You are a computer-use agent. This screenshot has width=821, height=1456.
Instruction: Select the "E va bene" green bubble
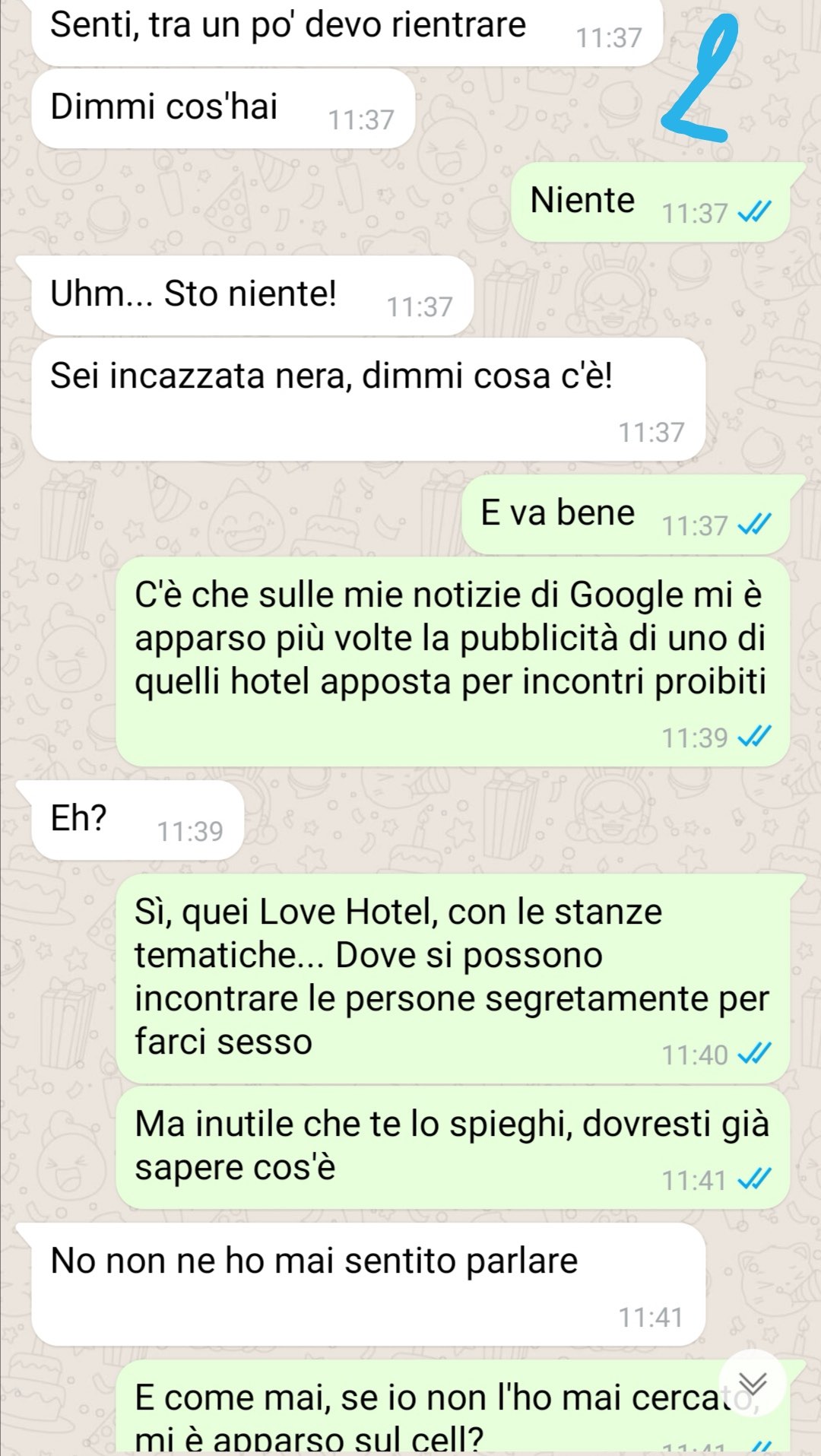(x=626, y=514)
